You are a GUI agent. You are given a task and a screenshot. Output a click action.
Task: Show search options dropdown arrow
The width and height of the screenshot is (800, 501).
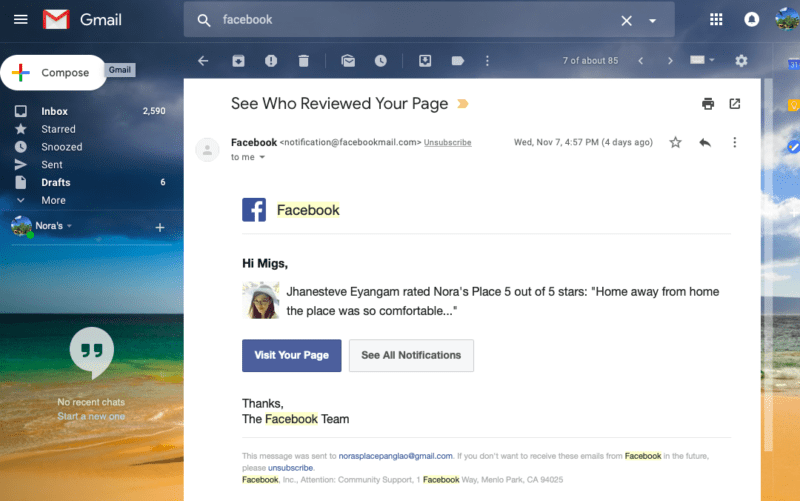tap(652, 21)
